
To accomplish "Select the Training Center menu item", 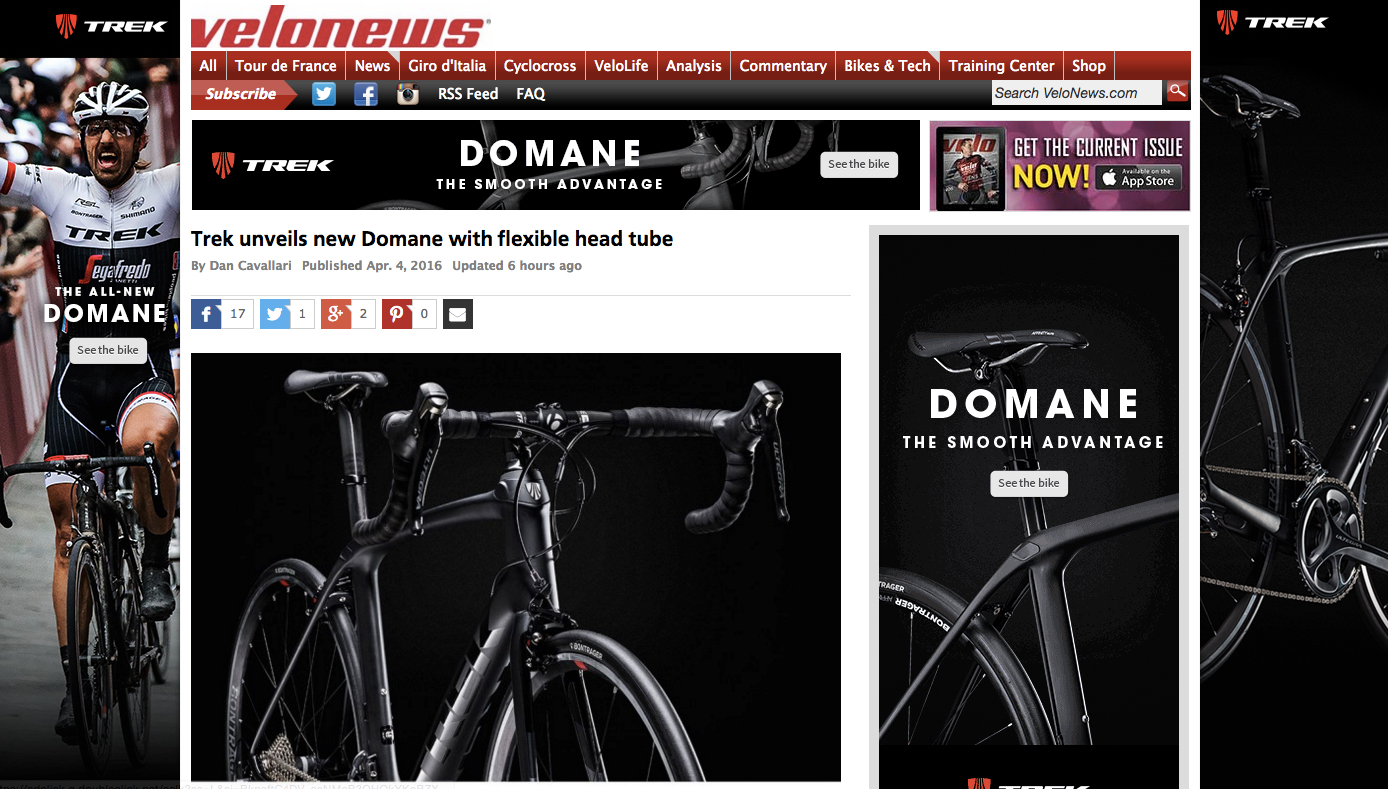I will pyautogui.click(x=1002, y=66).
